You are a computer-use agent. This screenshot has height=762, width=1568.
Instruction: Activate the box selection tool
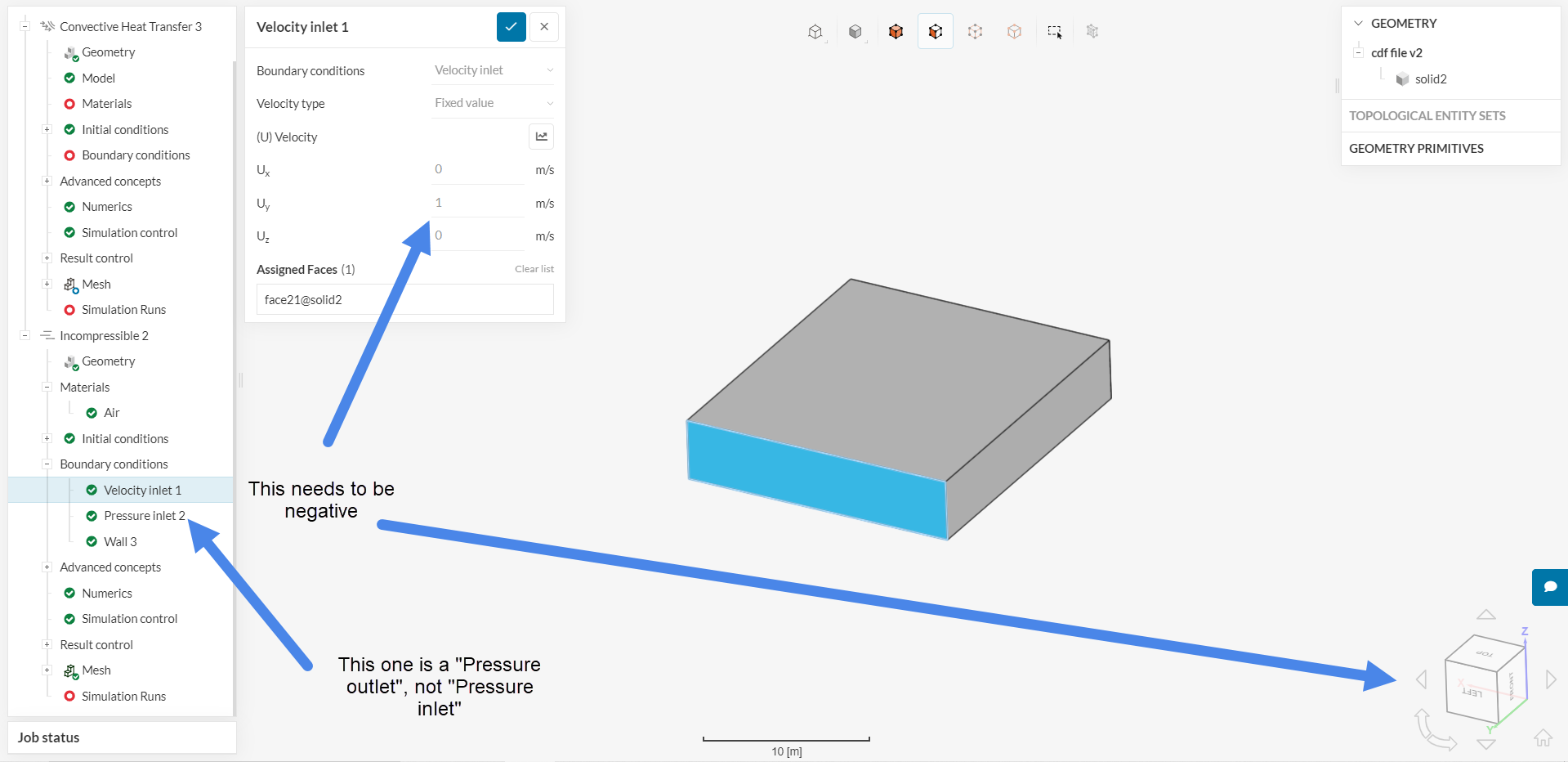[x=1055, y=32]
